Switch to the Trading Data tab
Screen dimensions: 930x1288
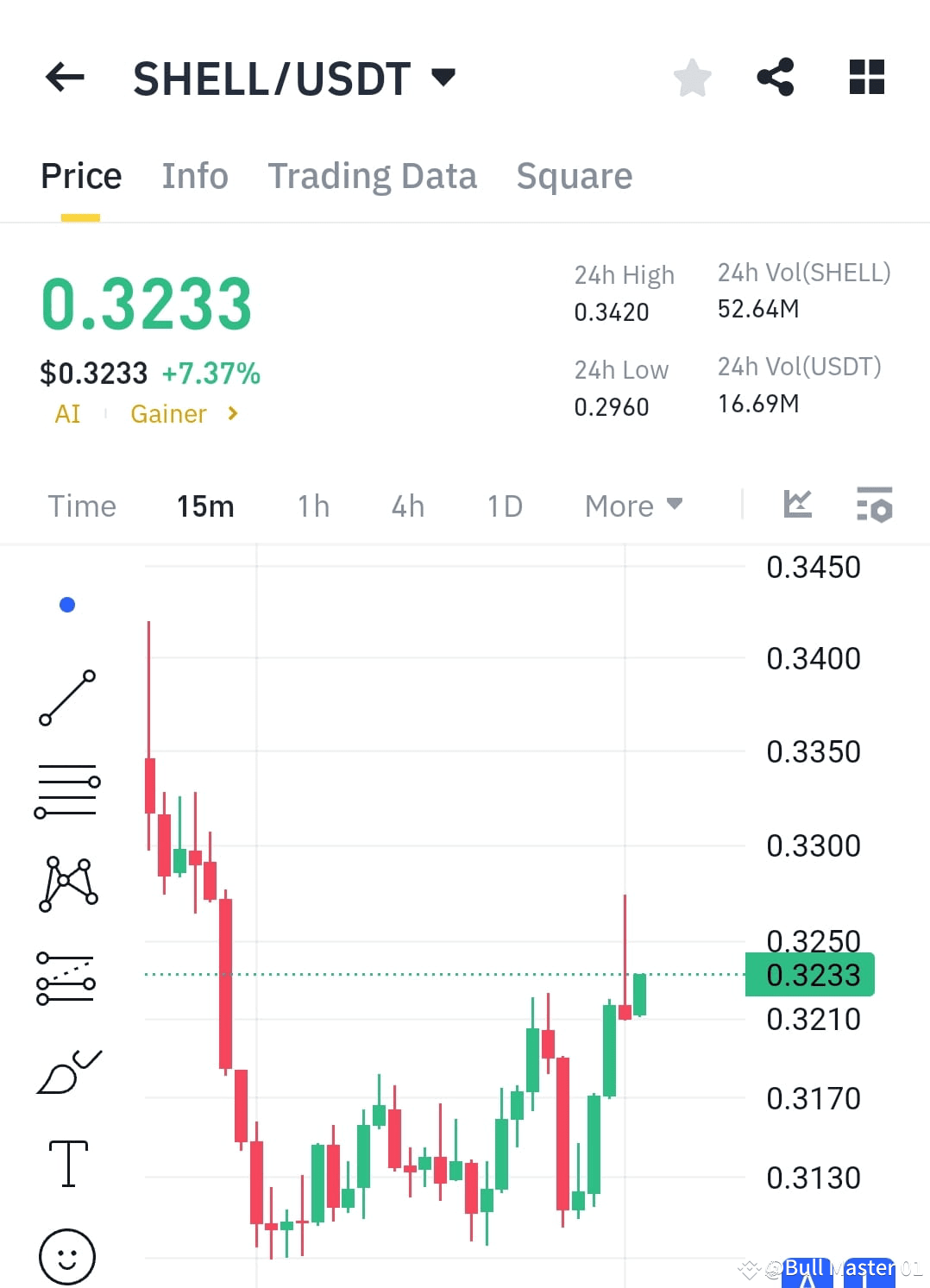click(373, 175)
